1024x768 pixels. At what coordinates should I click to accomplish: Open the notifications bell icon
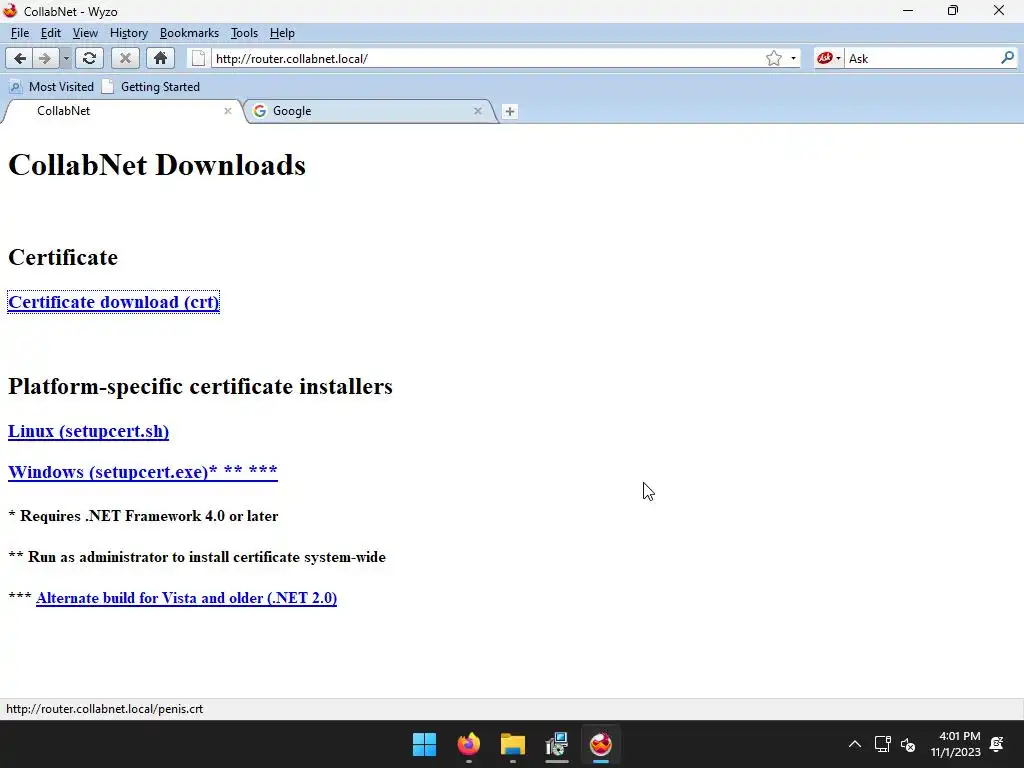(997, 744)
